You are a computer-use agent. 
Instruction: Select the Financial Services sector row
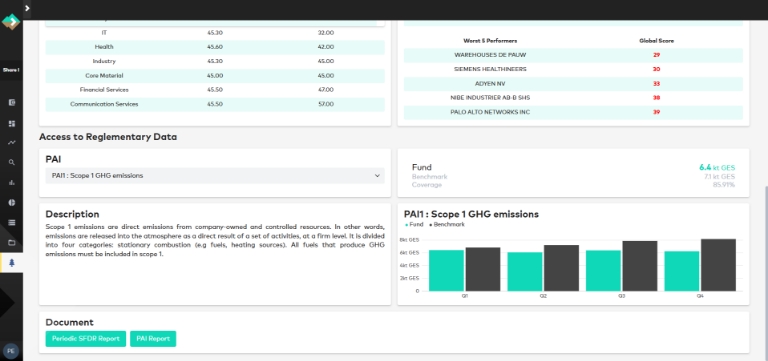point(215,90)
